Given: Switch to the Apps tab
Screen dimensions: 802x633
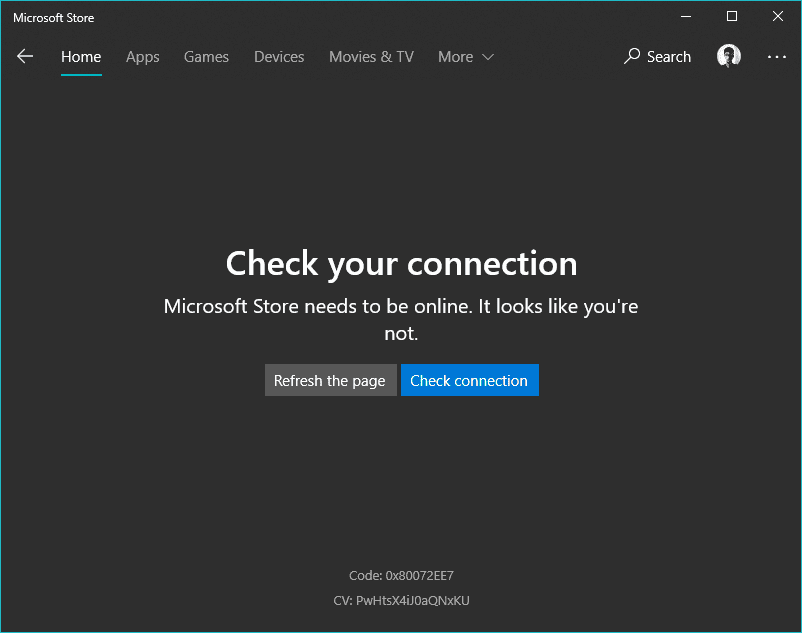Looking at the screenshot, I should pyautogui.click(x=143, y=57).
